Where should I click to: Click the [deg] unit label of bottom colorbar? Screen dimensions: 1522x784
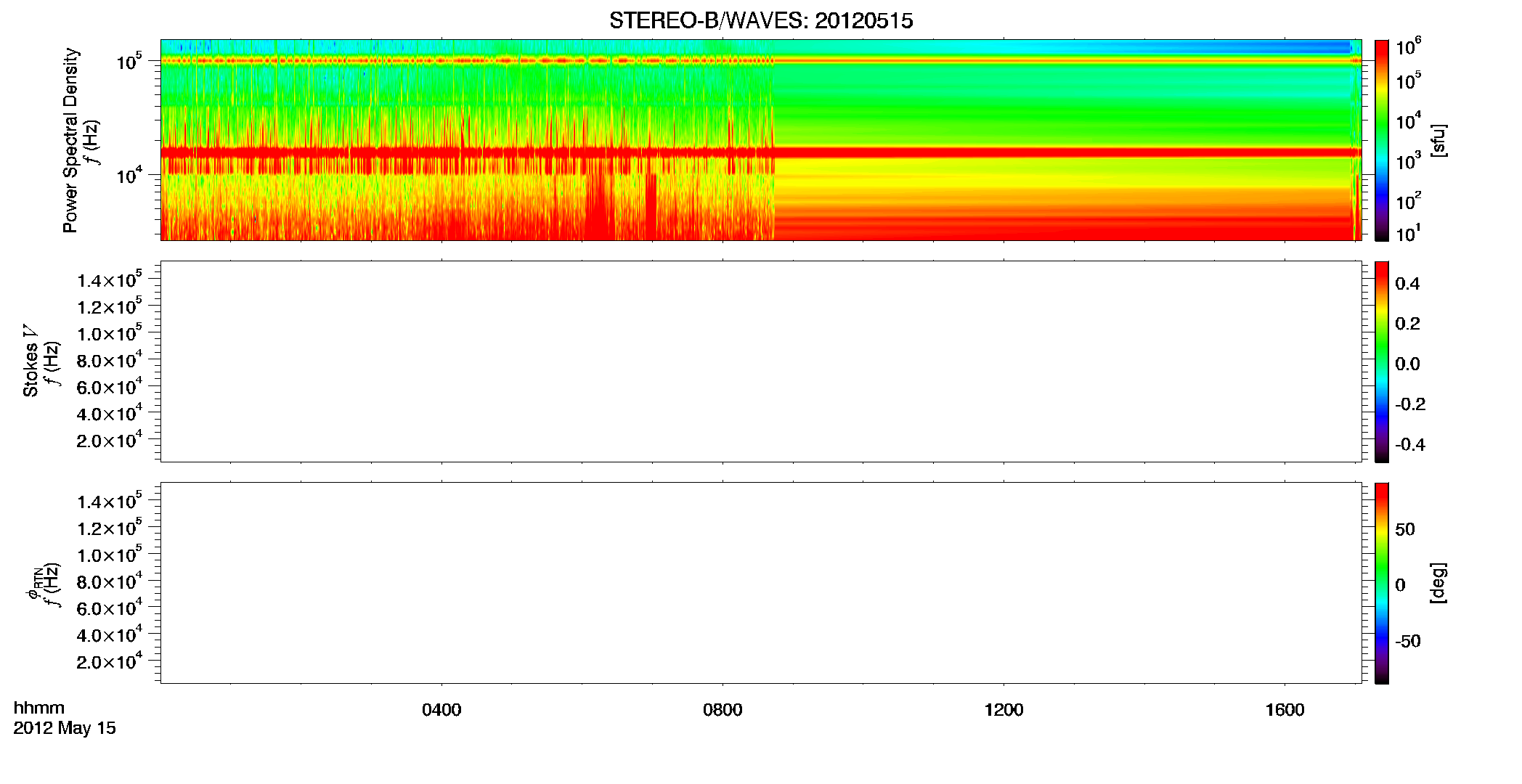pos(1438,583)
